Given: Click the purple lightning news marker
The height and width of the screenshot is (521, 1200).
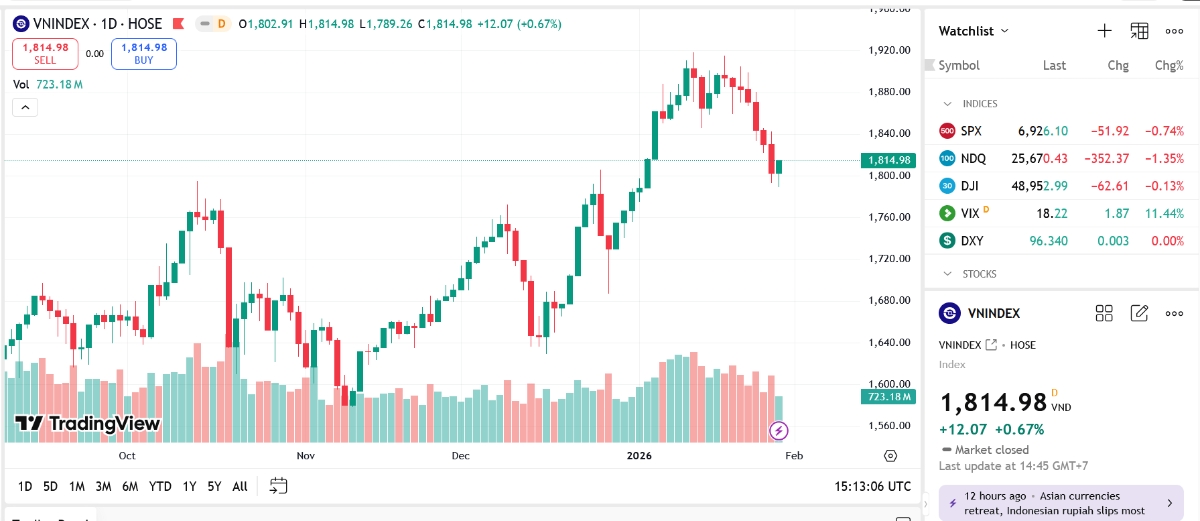Looking at the screenshot, I should pyautogui.click(x=779, y=431).
